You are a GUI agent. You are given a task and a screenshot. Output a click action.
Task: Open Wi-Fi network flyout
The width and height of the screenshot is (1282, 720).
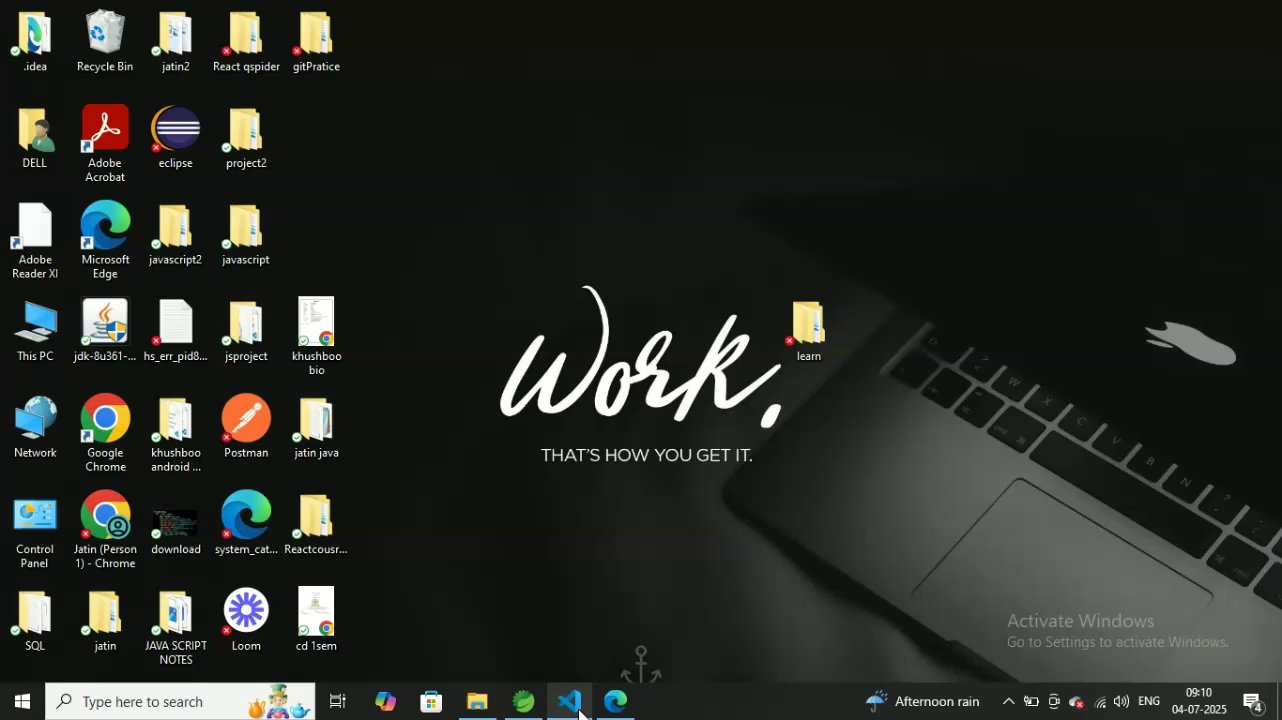click(x=1100, y=702)
